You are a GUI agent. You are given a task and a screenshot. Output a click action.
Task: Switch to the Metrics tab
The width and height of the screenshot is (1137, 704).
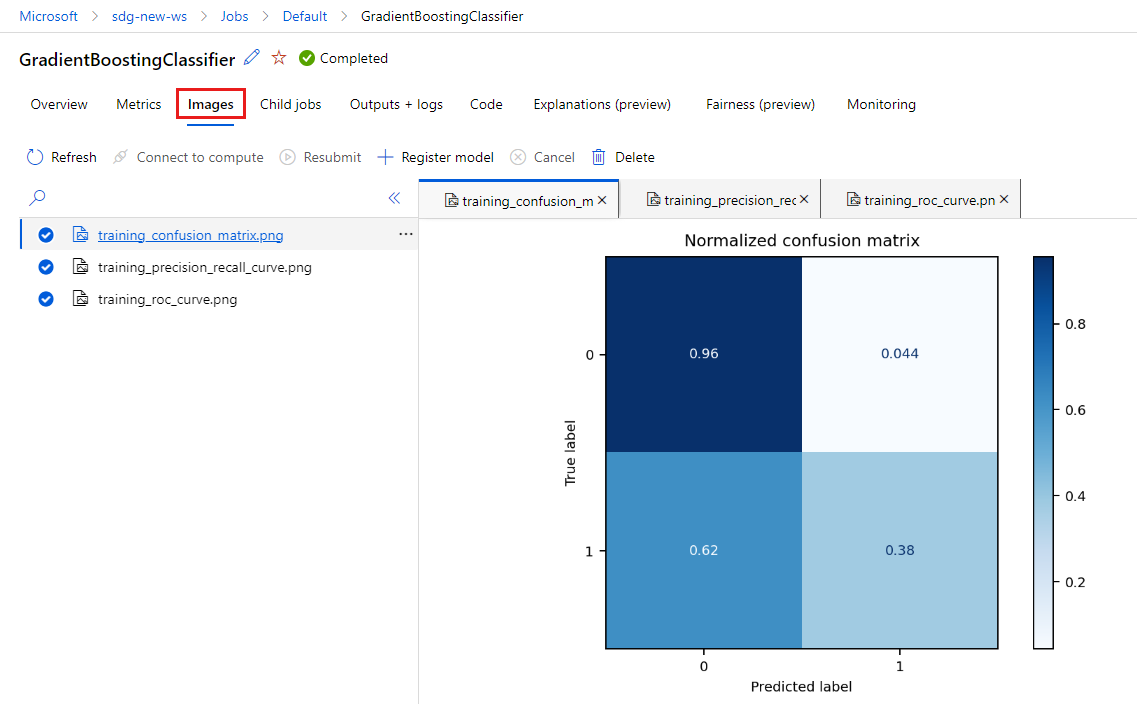(138, 104)
